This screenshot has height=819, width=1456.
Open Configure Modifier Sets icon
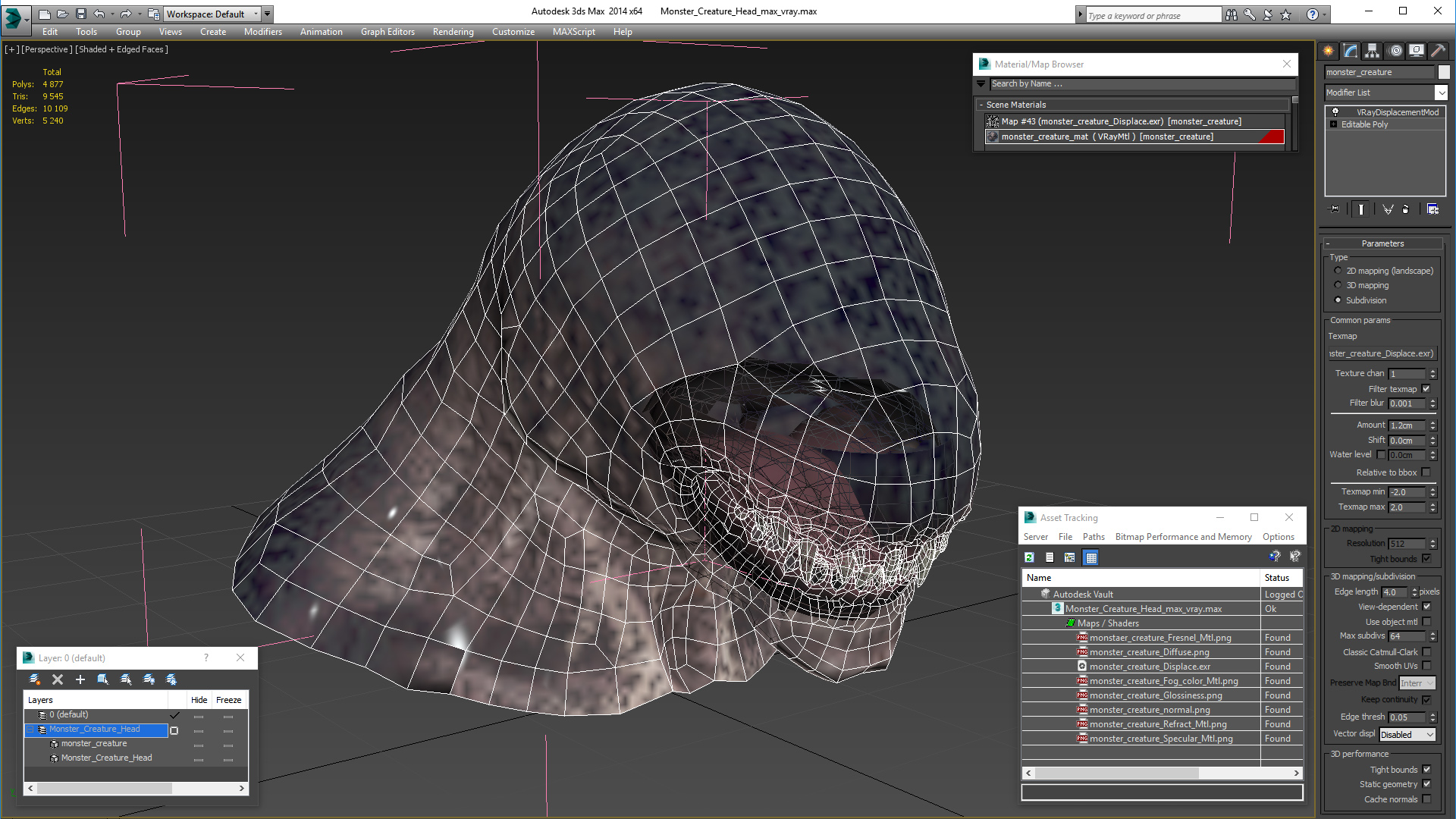point(1433,209)
